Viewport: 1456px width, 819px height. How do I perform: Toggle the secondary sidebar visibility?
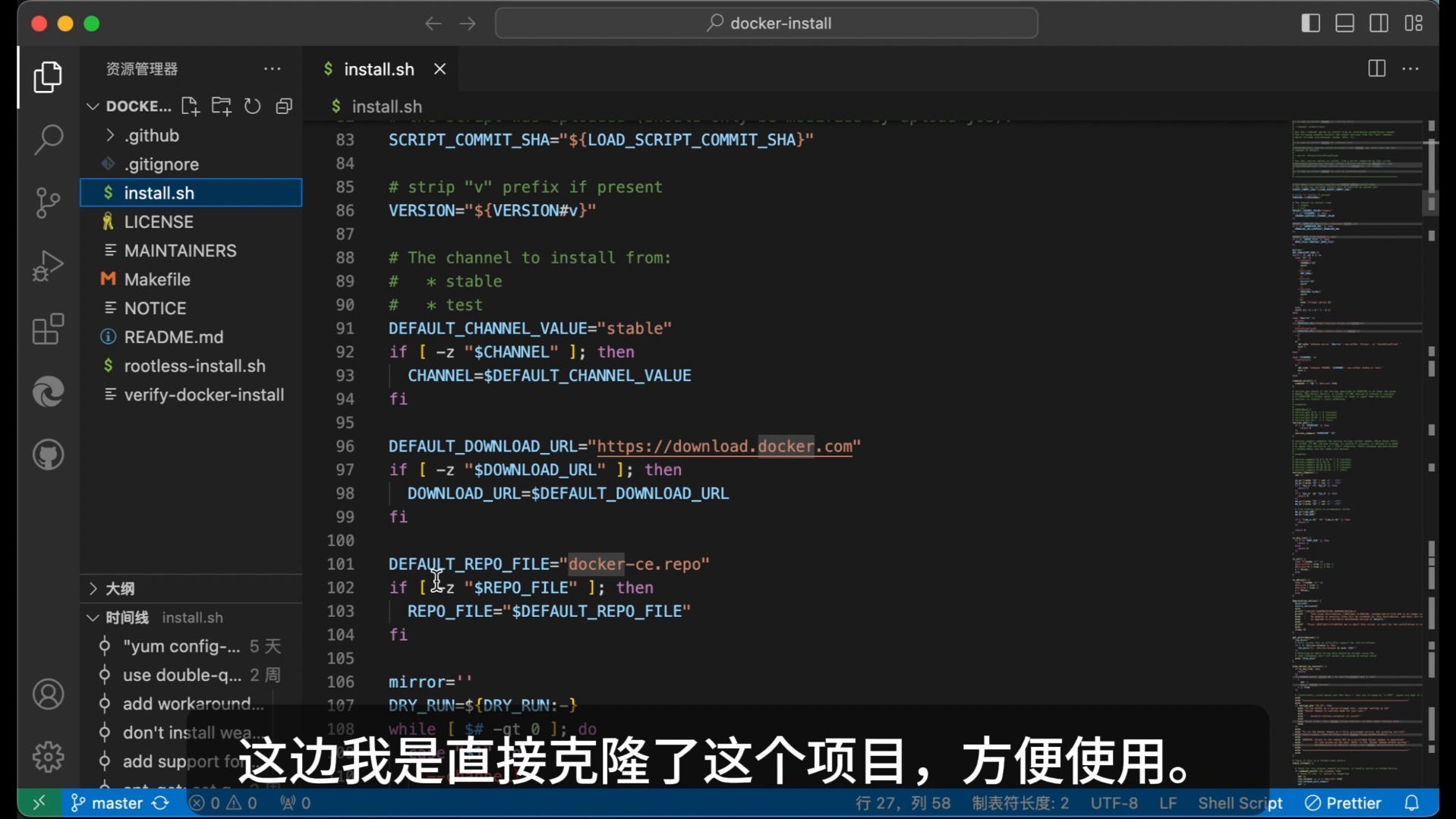click(1378, 23)
